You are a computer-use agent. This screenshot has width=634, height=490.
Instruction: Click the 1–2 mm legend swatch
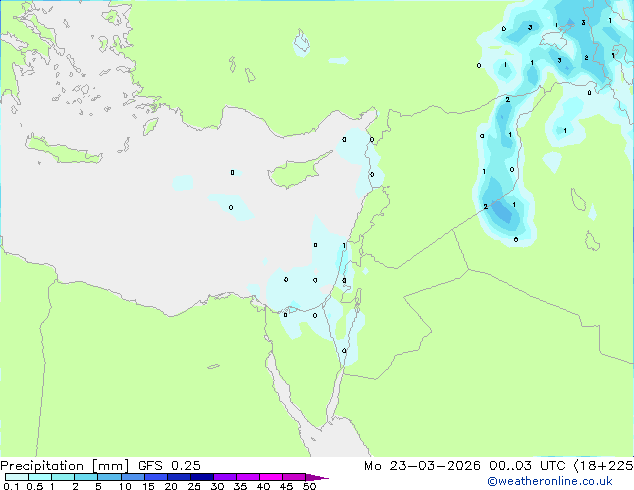pyautogui.click(x=63, y=477)
